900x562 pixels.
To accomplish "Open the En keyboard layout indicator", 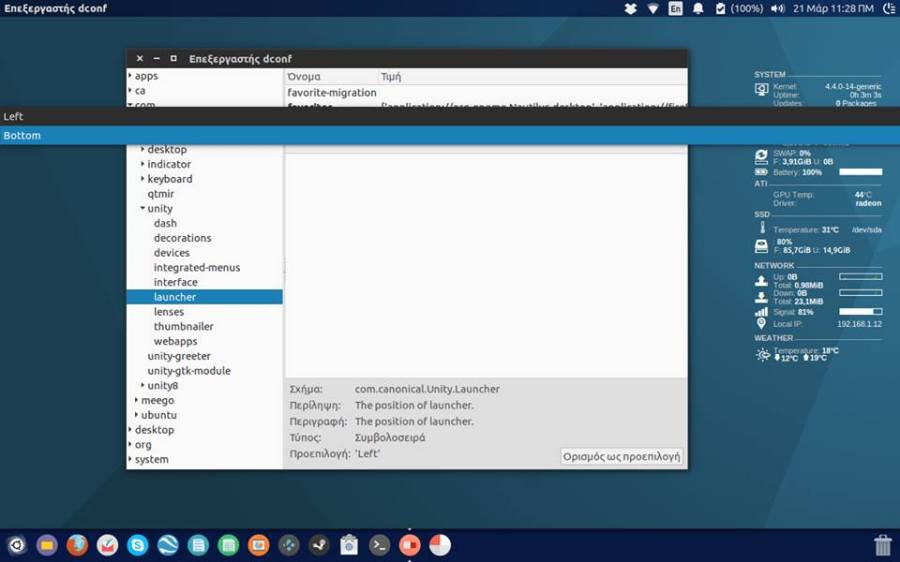I will [x=676, y=9].
